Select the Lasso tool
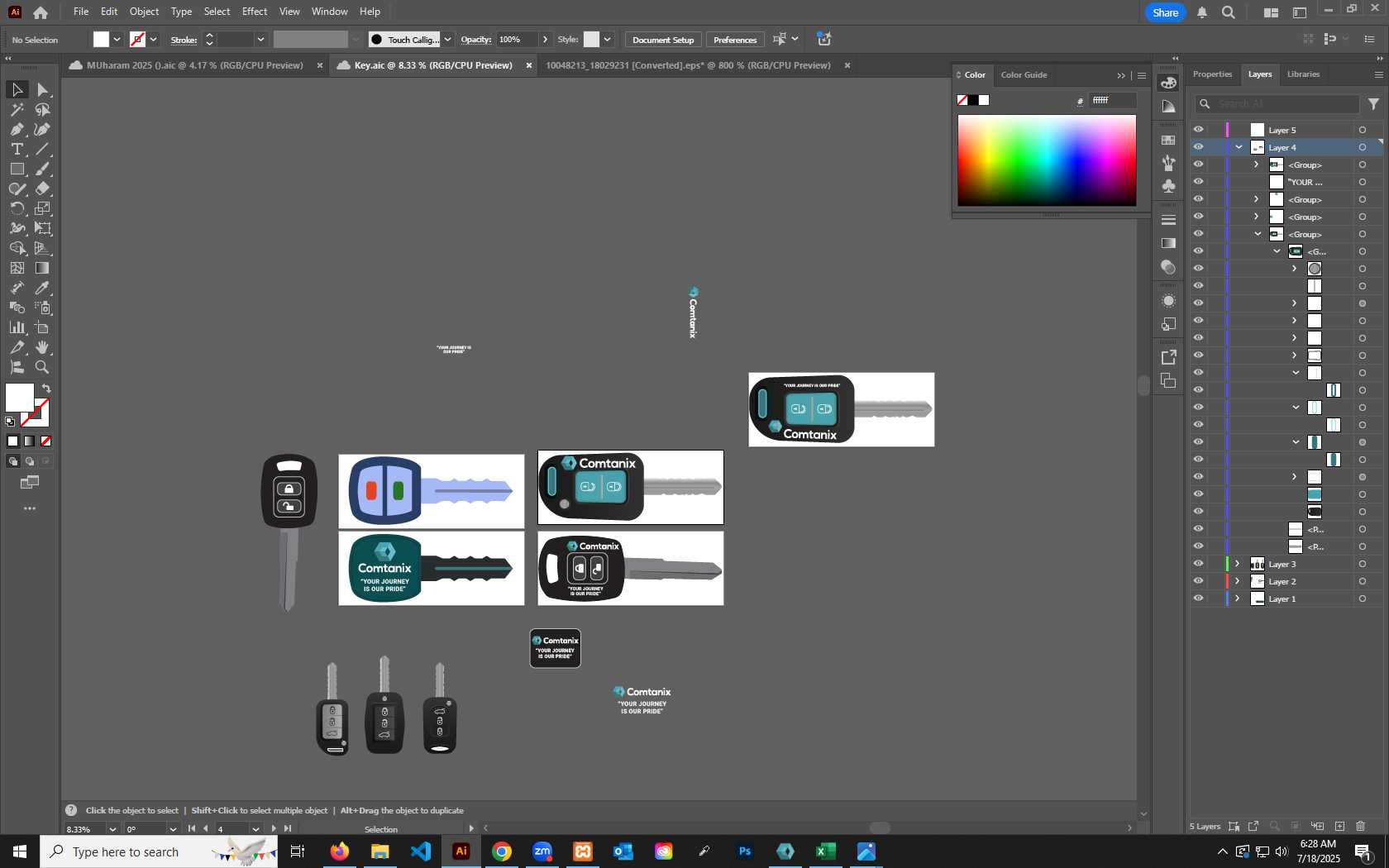 (x=43, y=109)
